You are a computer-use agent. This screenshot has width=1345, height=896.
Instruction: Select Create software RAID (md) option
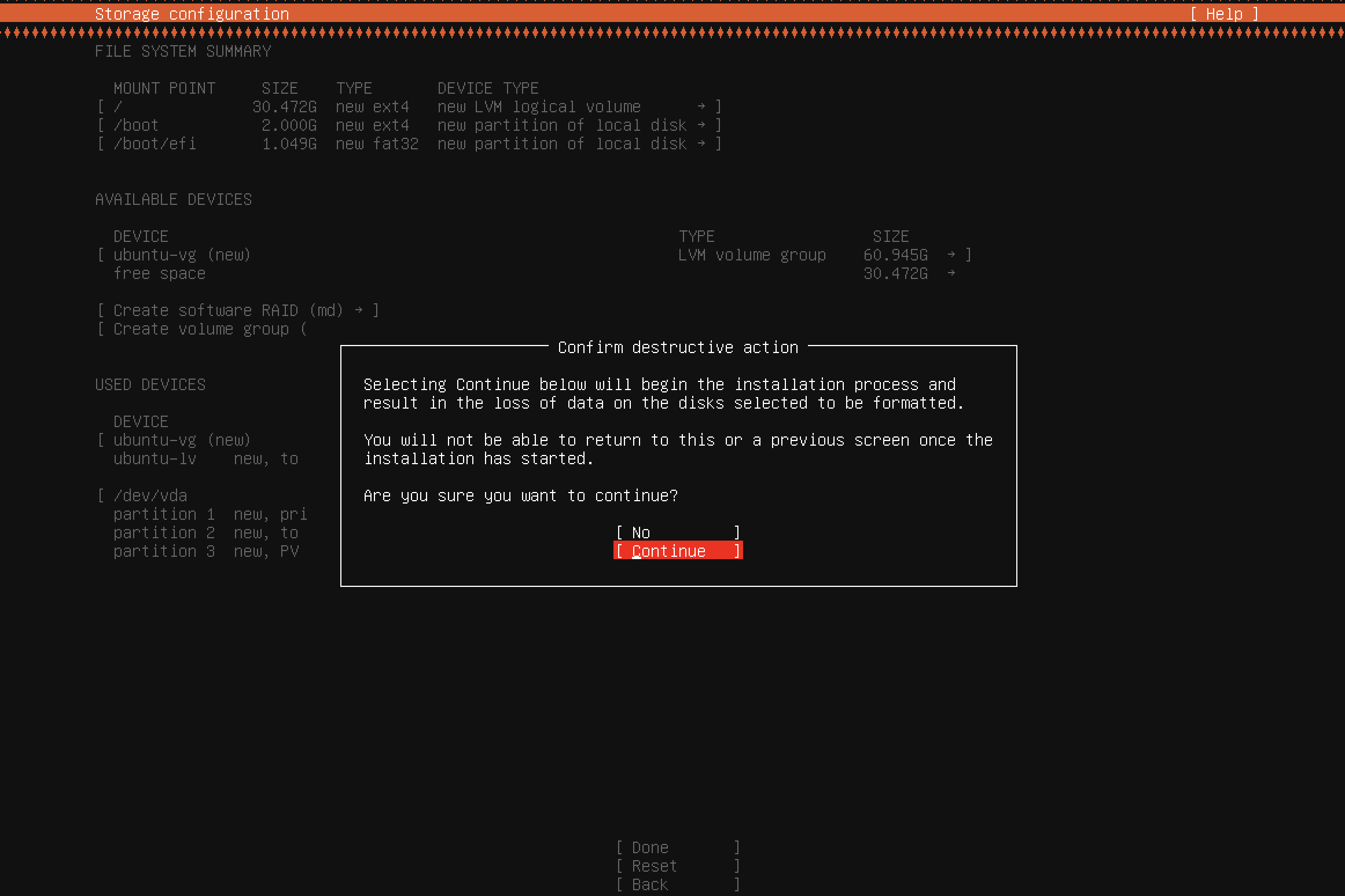[237, 310]
